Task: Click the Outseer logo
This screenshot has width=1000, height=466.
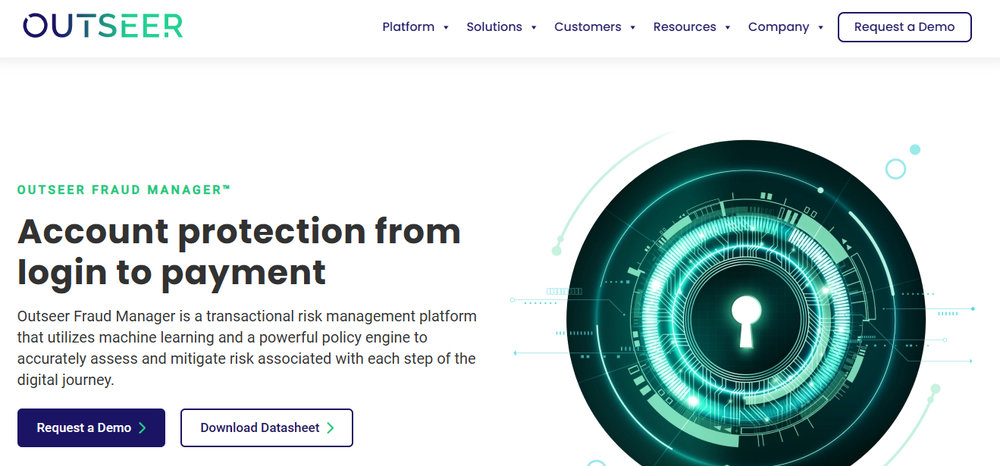Action: [103, 26]
